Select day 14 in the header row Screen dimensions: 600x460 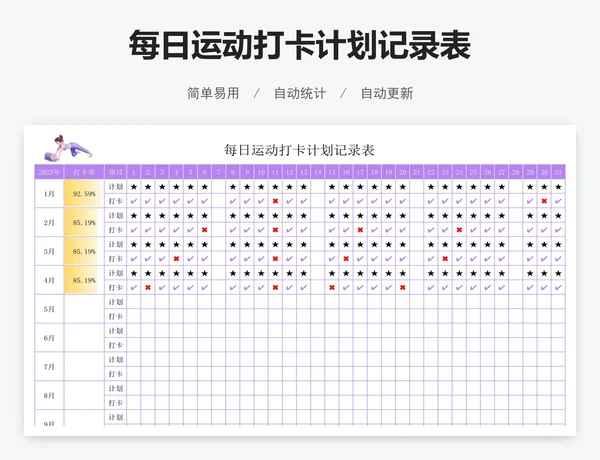(x=318, y=172)
